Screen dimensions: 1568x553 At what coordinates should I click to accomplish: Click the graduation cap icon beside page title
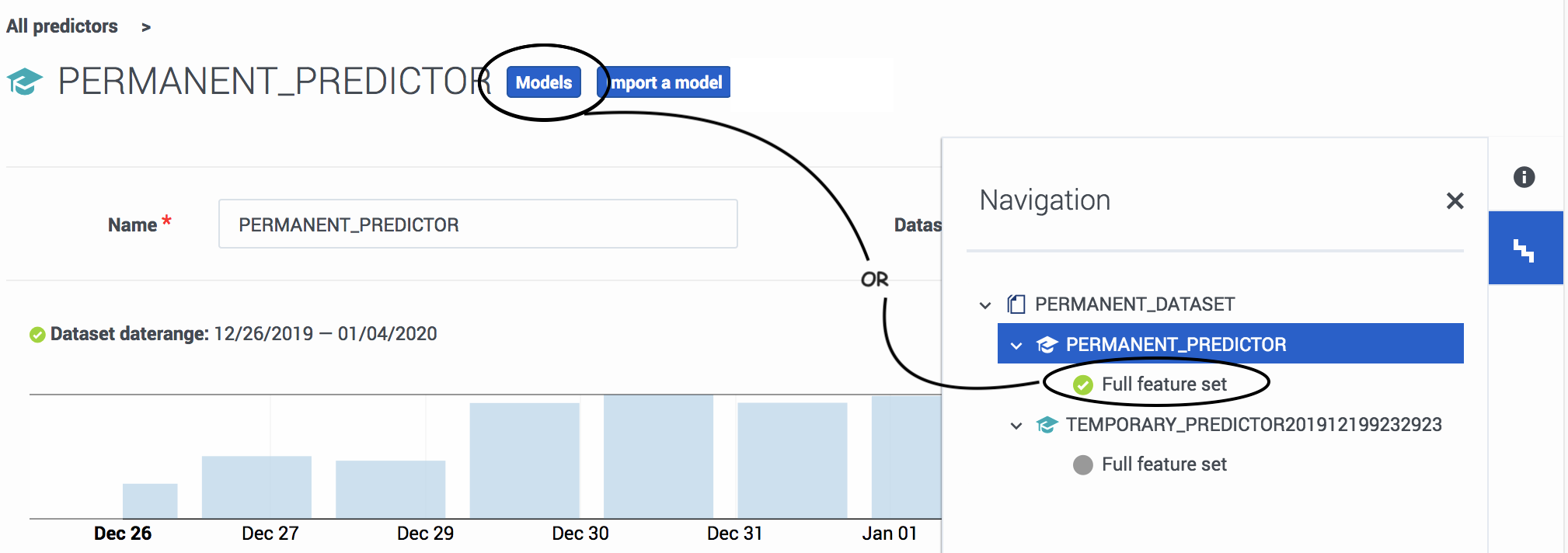click(x=25, y=82)
